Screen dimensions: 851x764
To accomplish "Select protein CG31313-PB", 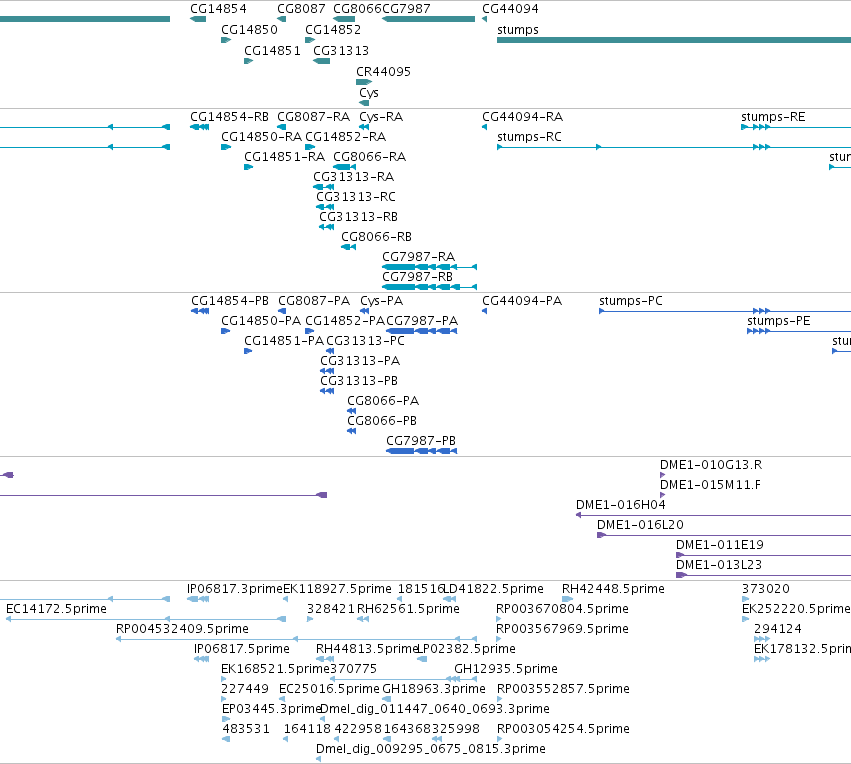I will (x=359, y=381).
